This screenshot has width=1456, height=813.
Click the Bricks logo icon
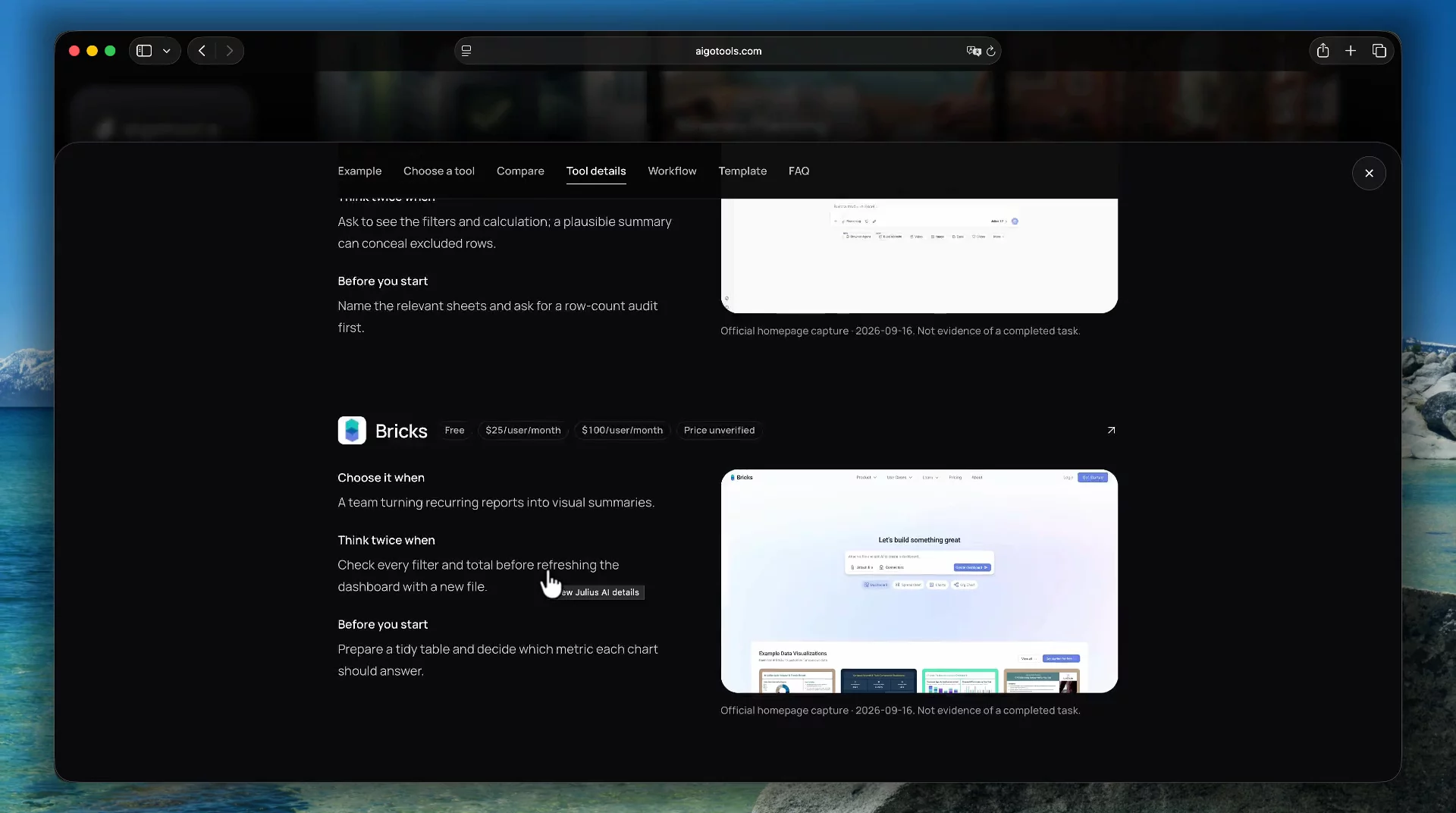pyautogui.click(x=352, y=431)
